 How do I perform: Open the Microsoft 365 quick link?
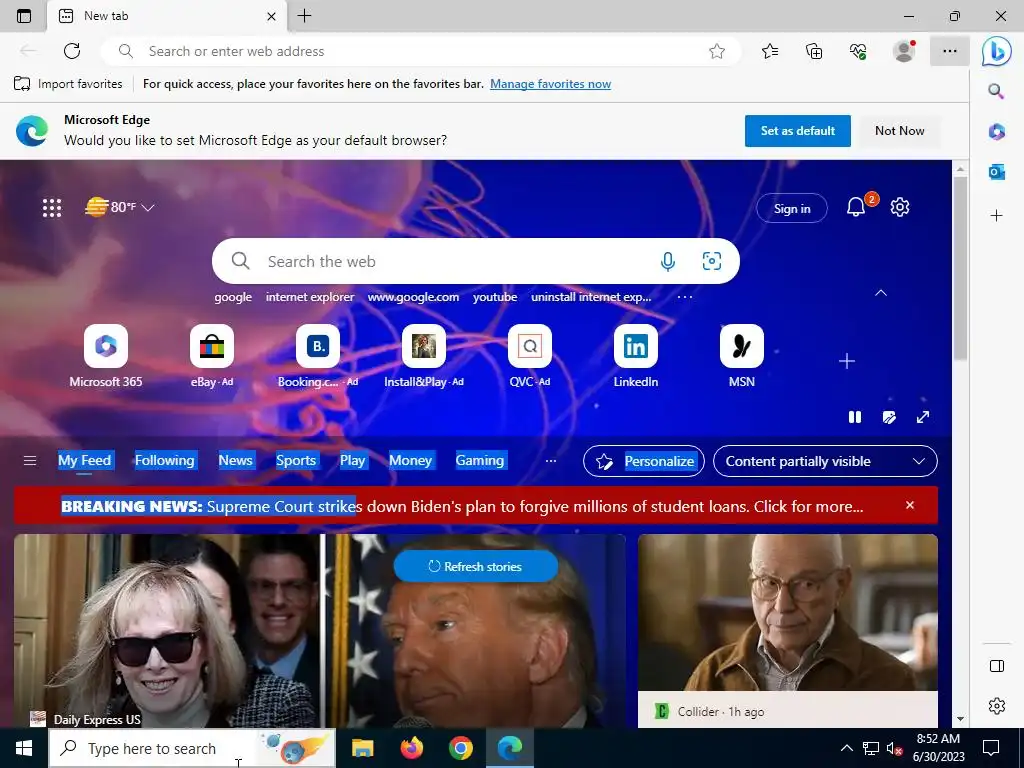click(x=106, y=356)
